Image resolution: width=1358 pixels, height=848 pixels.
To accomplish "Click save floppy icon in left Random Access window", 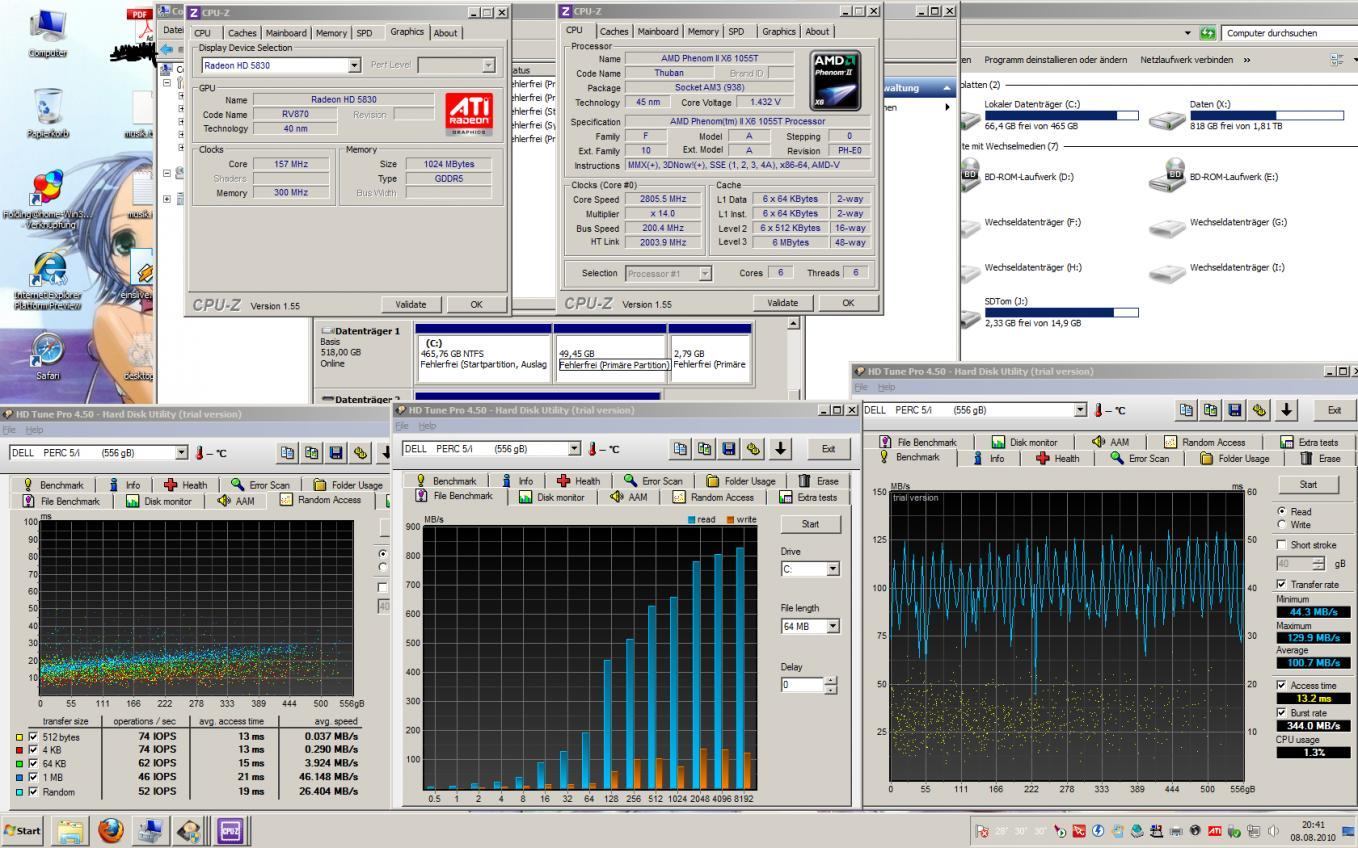I will click(336, 452).
